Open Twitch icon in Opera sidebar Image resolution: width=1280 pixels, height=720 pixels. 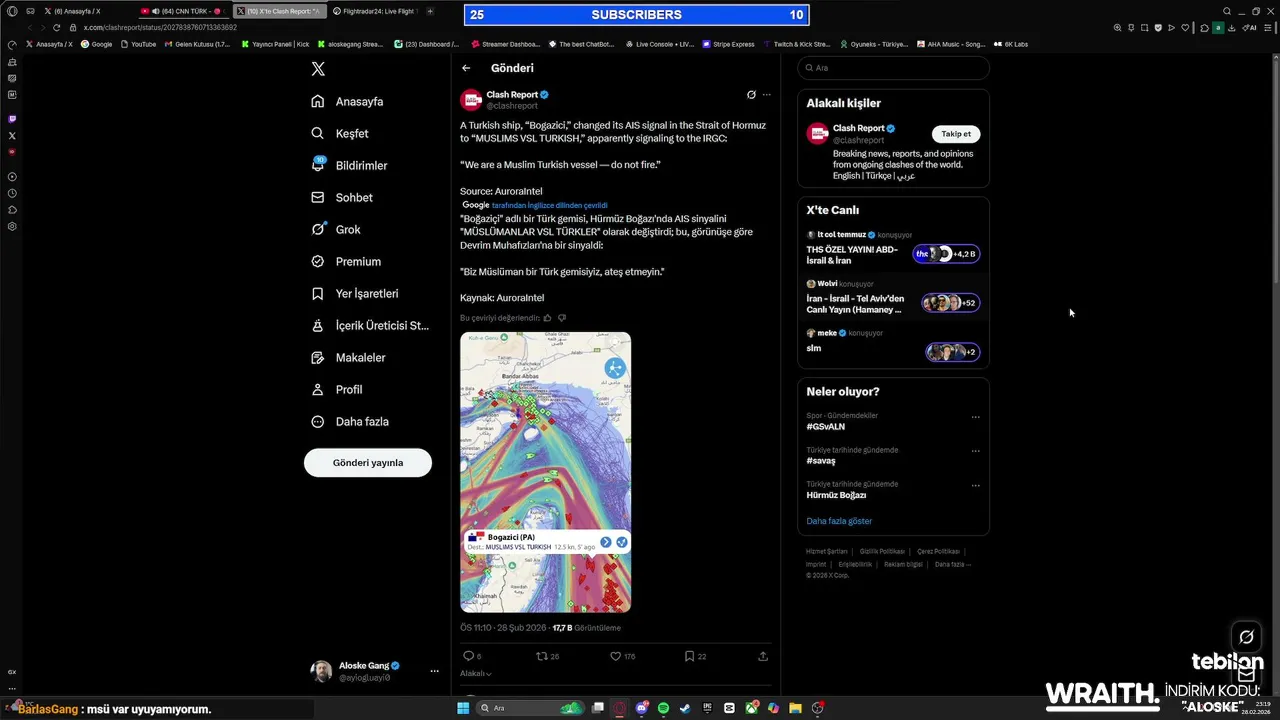(12, 119)
